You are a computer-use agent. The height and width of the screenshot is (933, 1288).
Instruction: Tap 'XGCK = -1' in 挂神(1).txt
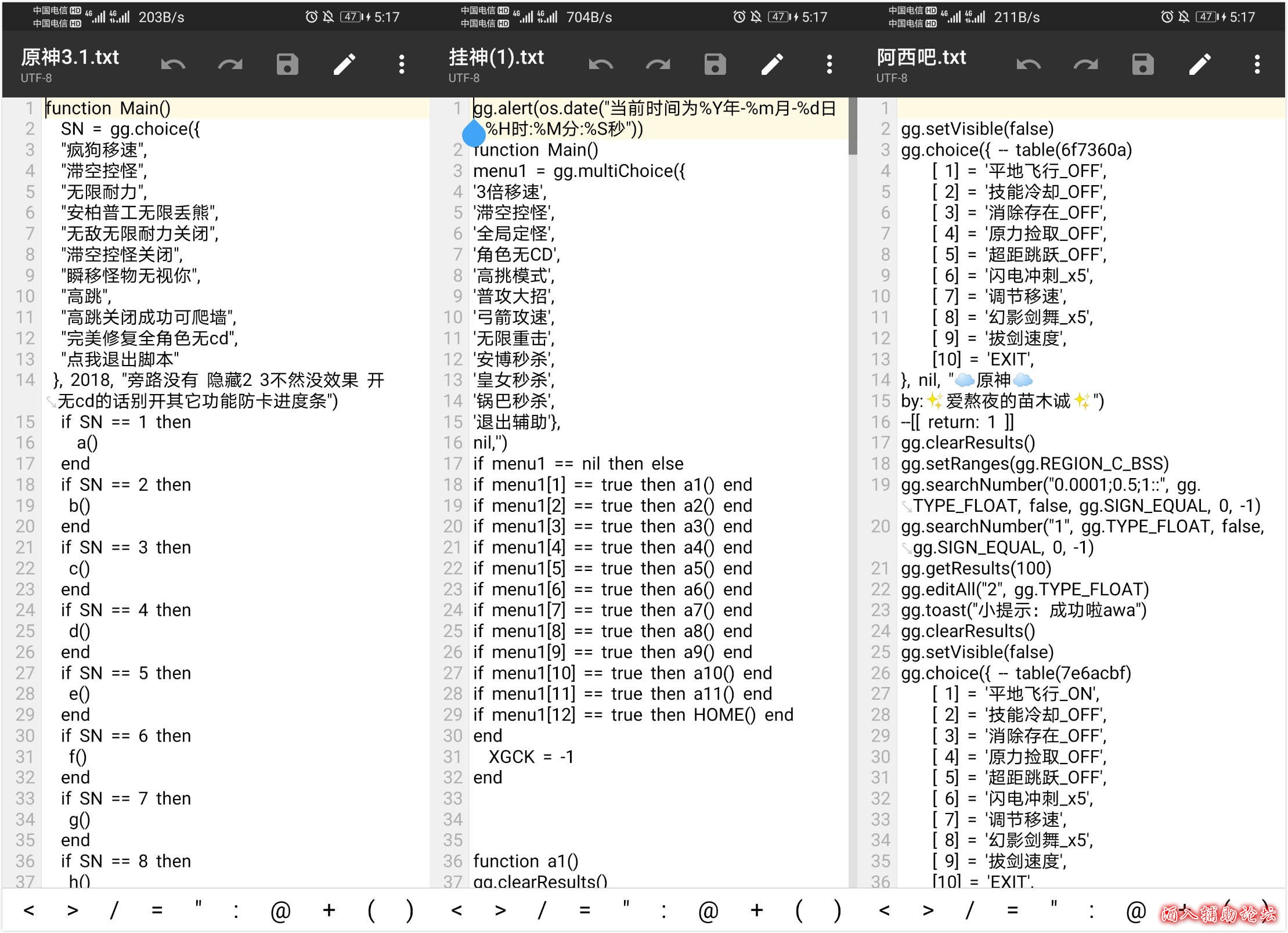[531, 757]
